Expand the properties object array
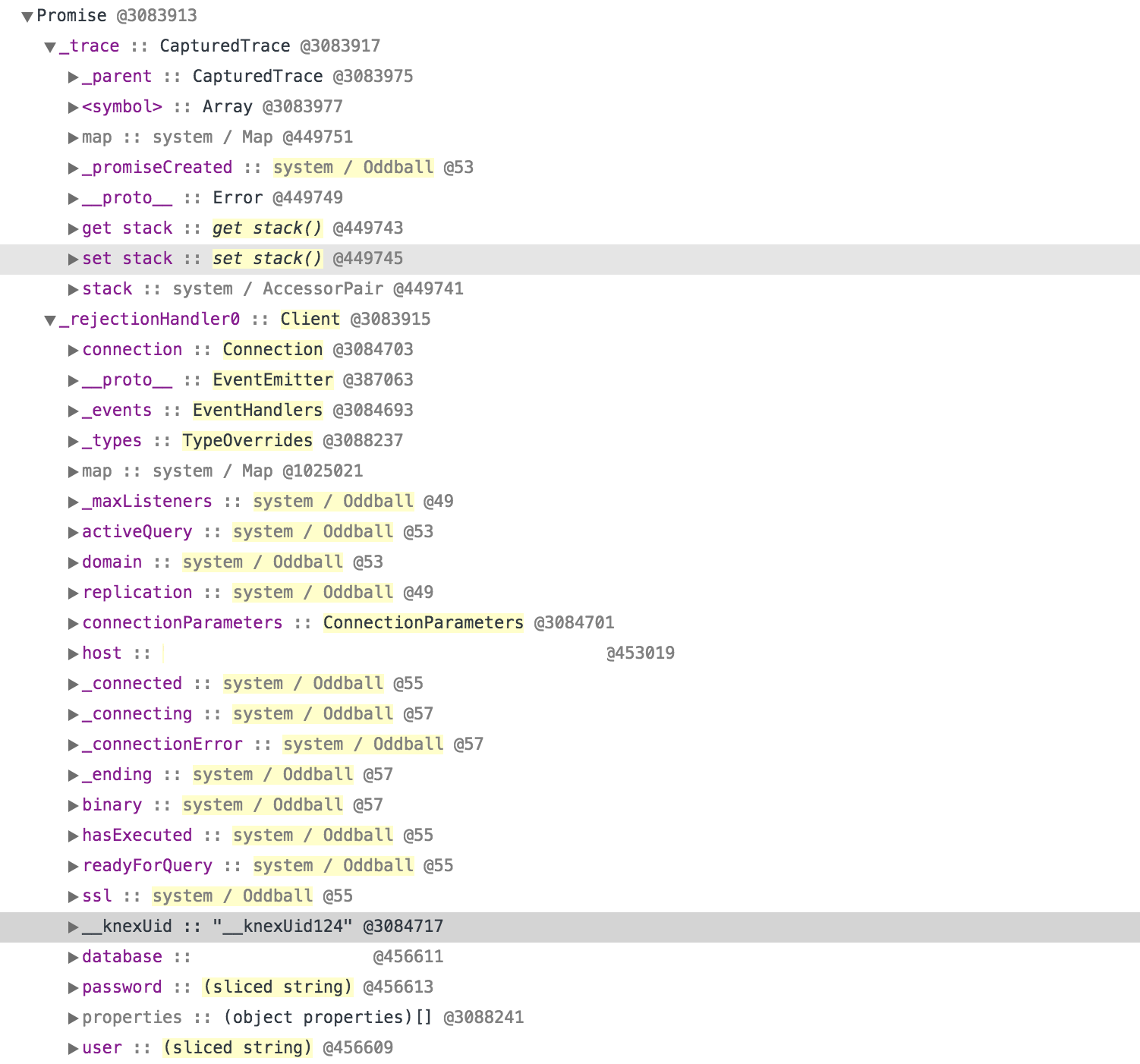 (x=72, y=1017)
